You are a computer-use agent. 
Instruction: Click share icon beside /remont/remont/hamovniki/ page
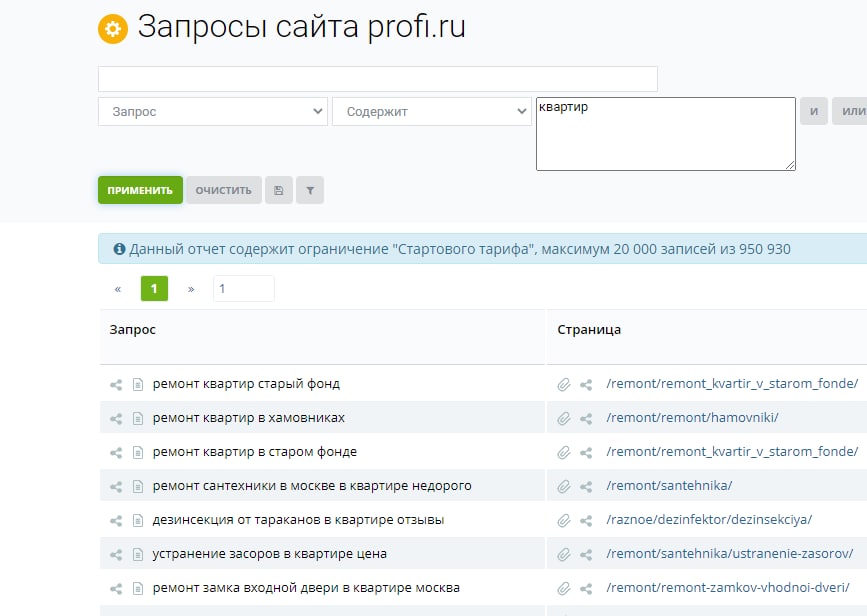586,419
